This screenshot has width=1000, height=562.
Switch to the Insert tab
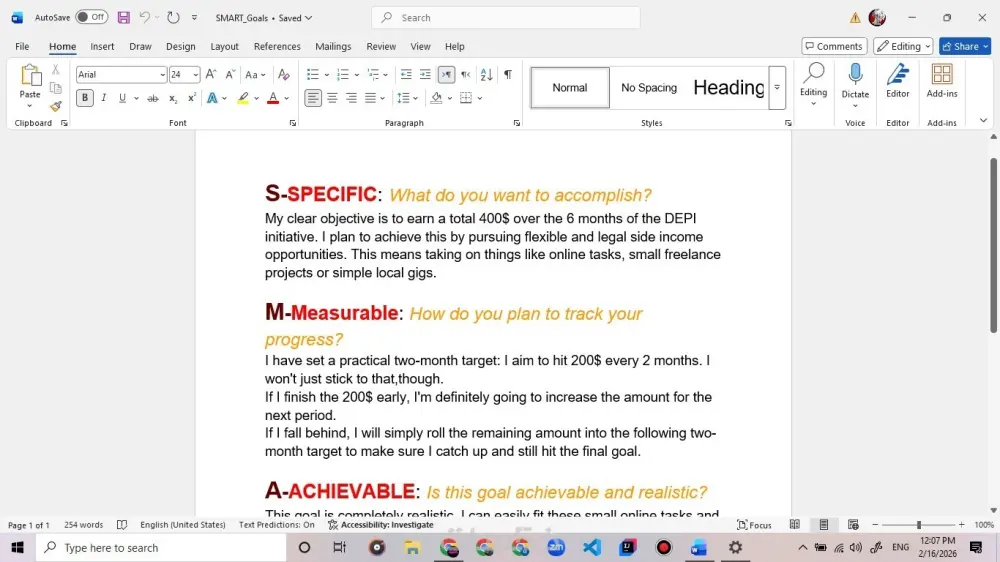(102, 46)
